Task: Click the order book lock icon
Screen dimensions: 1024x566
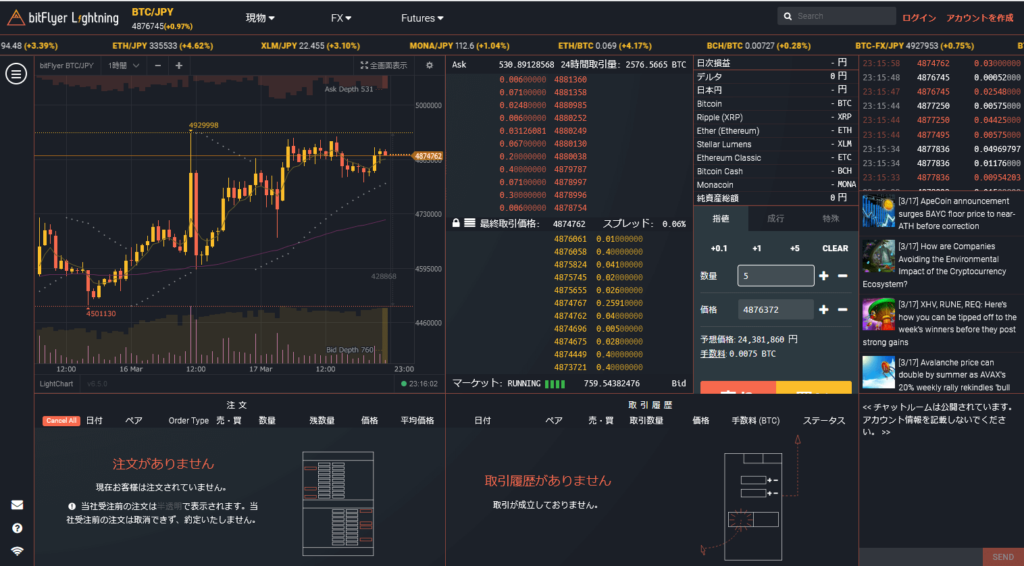Action: click(x=456, y=223)
